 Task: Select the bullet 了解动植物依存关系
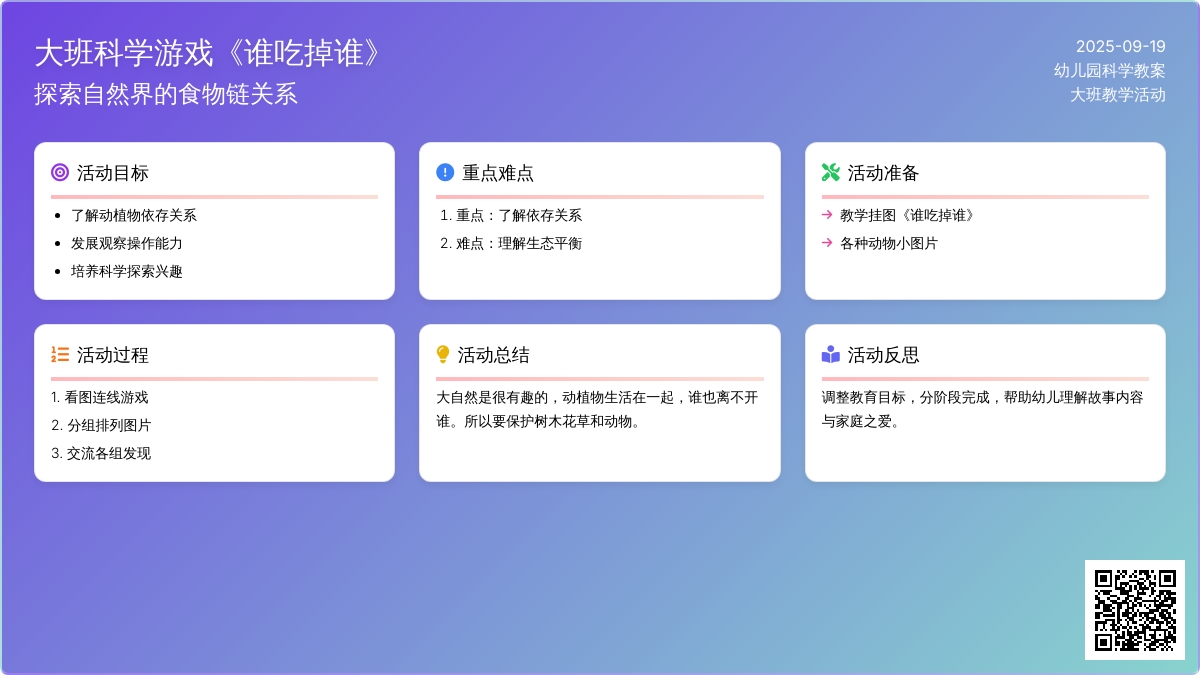coord(134,215)
